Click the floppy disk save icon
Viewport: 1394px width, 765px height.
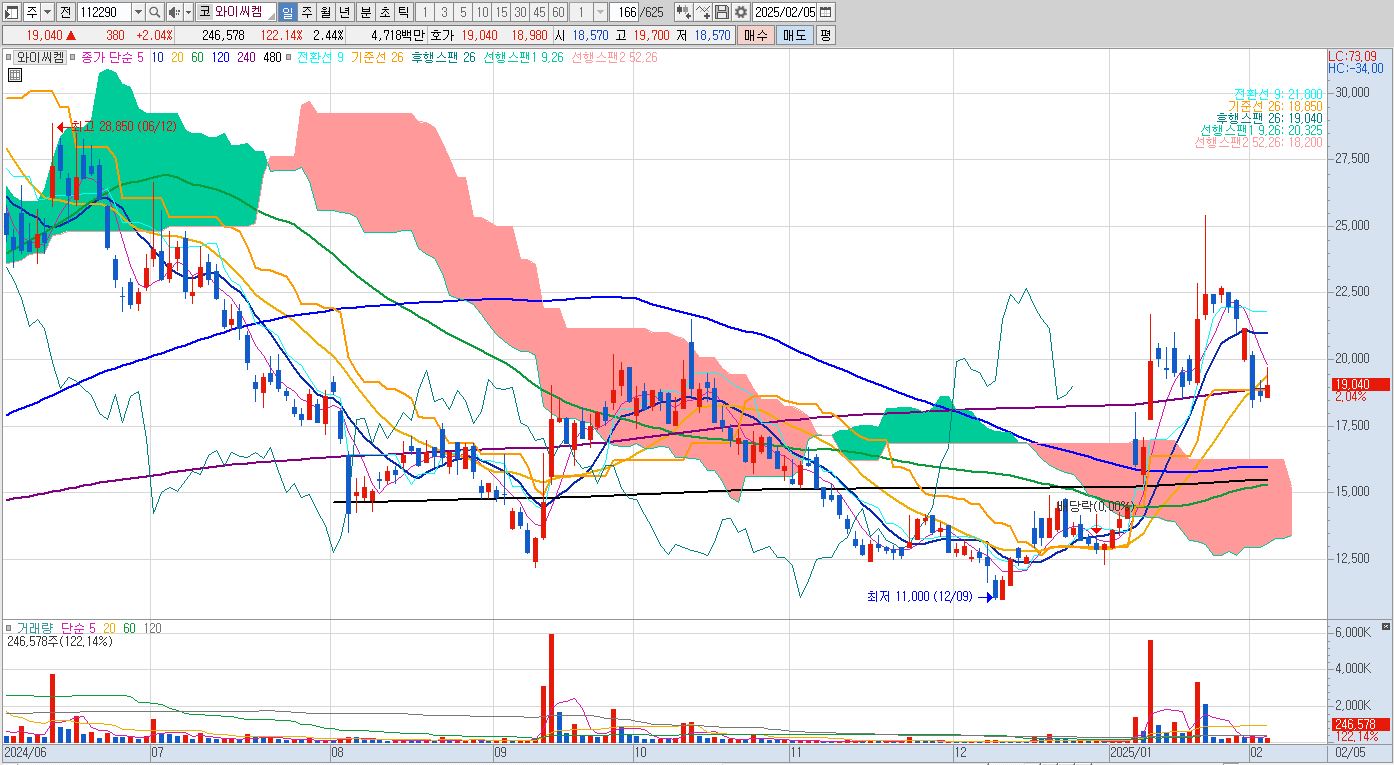click(x=722, y=12)
